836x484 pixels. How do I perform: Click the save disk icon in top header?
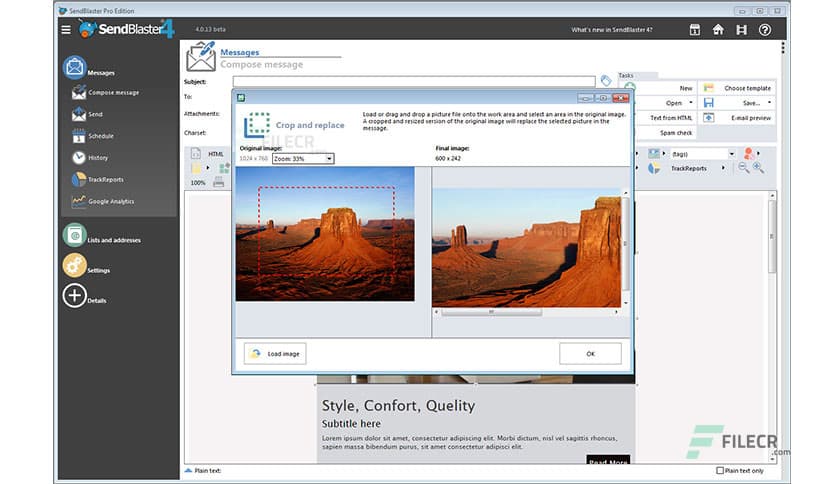click(741, 30)
